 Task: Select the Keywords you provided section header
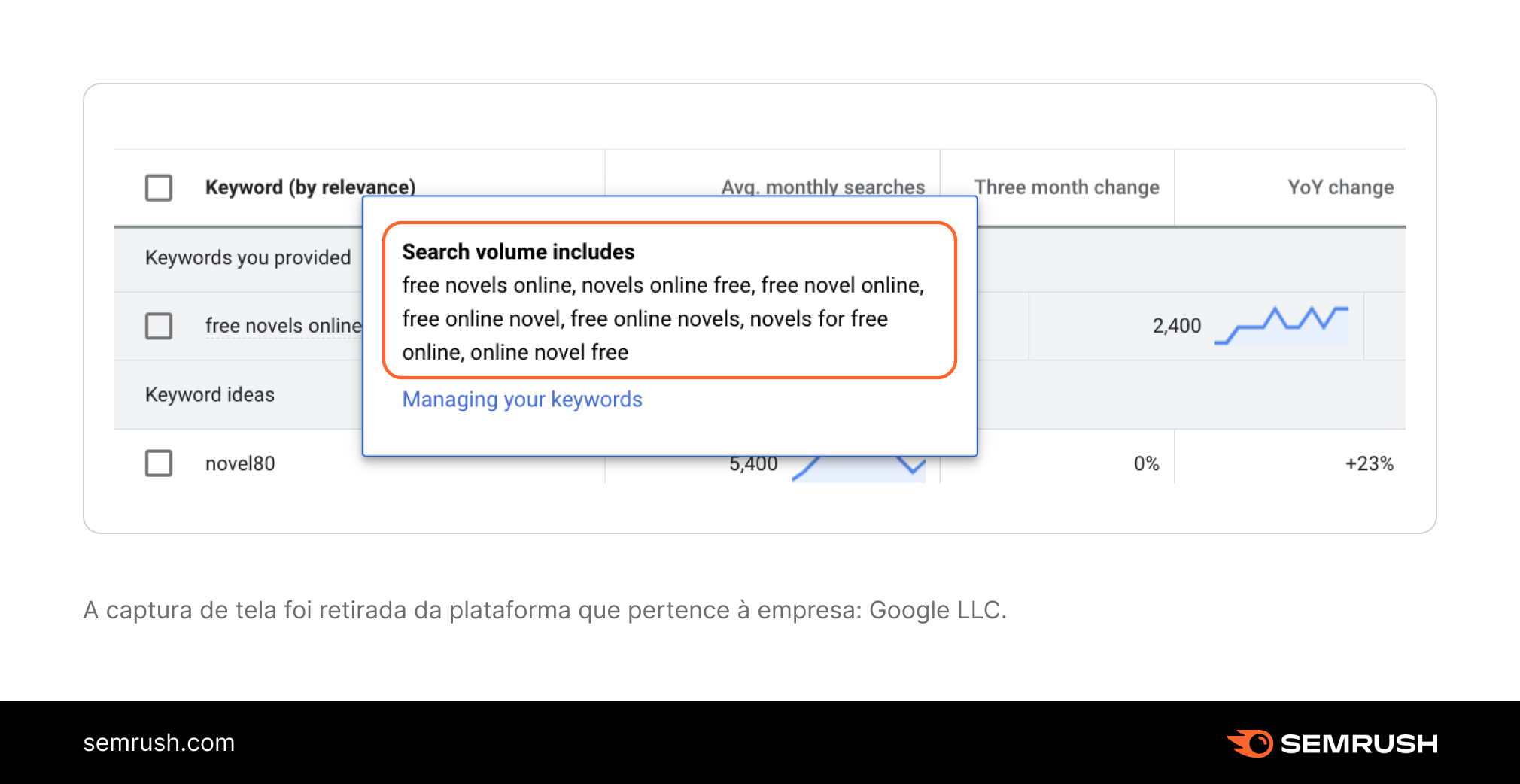pyautogui.click(x=248, y=257)
